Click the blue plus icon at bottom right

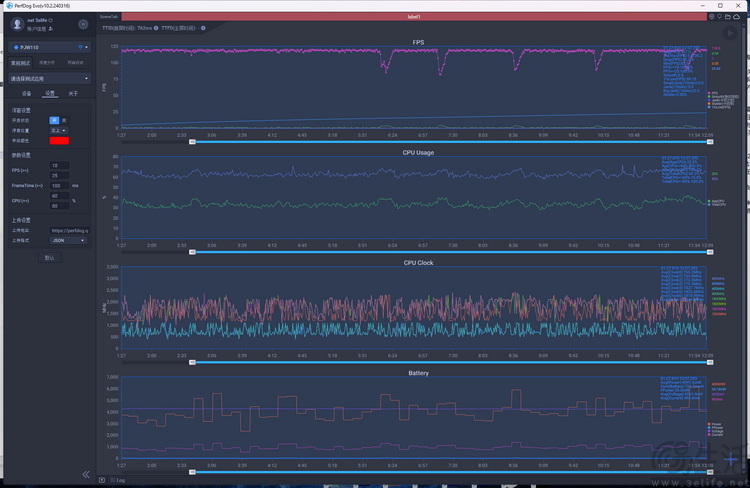[x=731, y=460]
